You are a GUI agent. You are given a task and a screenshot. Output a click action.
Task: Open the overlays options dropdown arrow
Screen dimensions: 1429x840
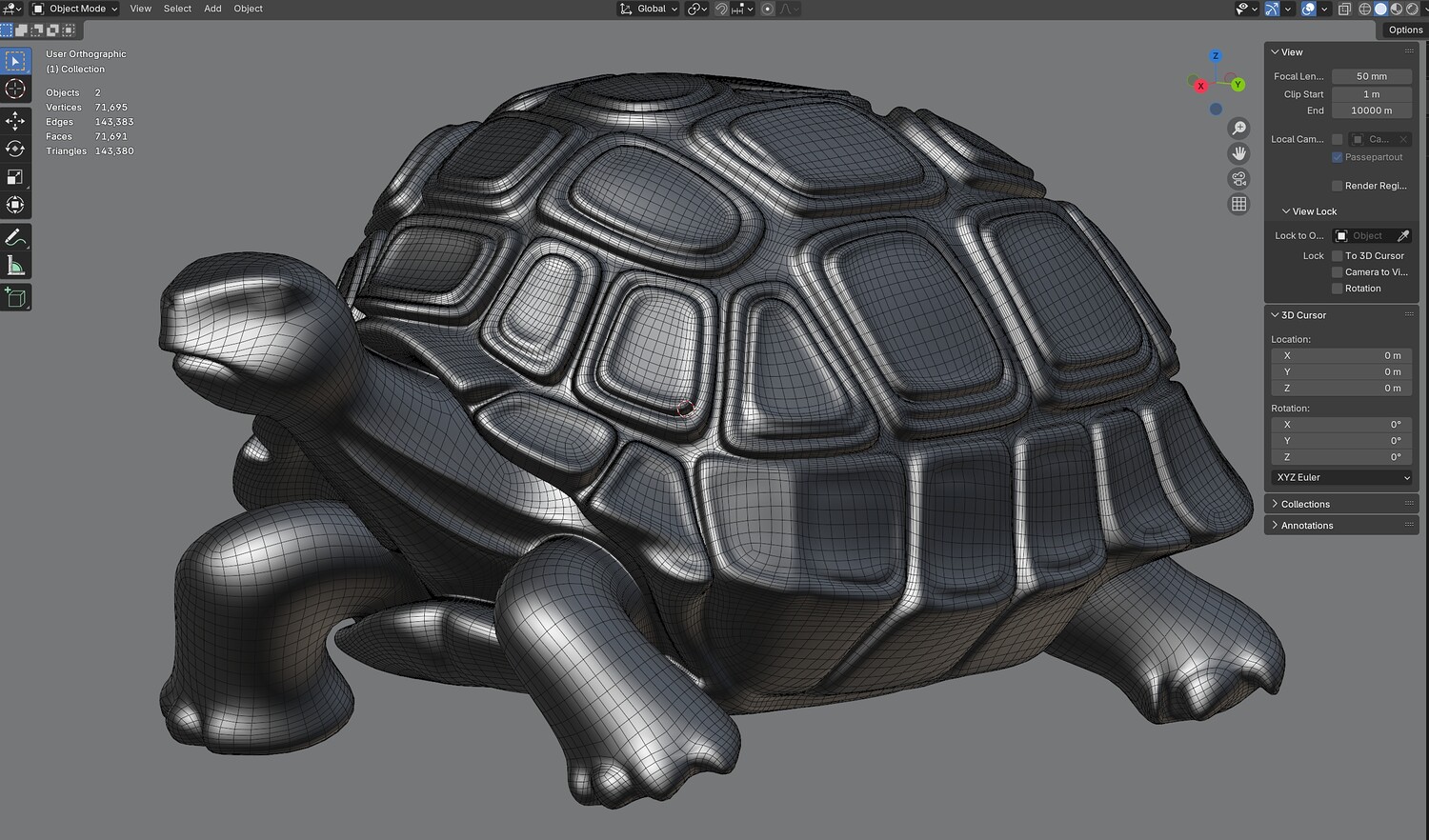1324,9
